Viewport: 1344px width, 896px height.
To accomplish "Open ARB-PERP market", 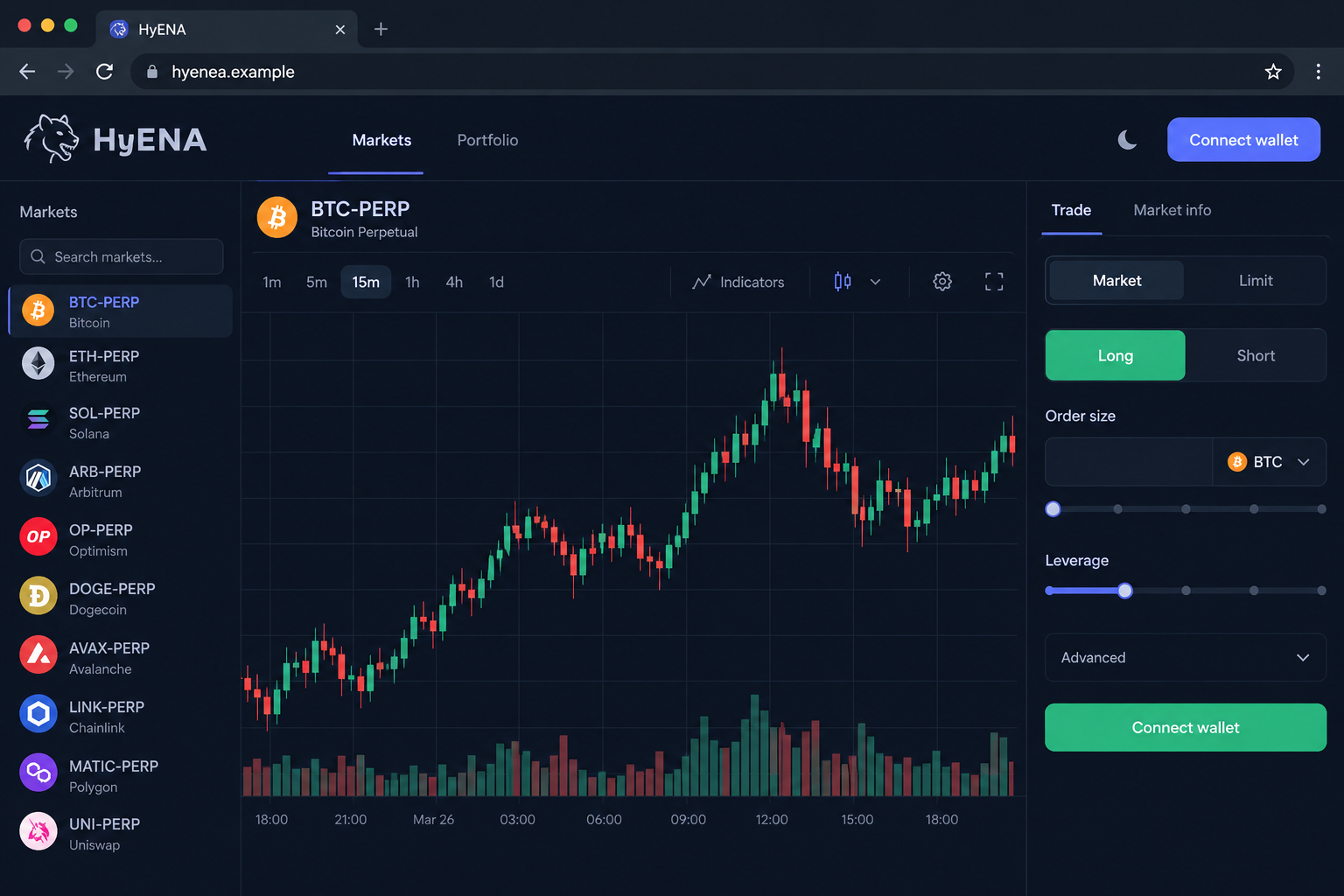I will click(x=121, y=481).
